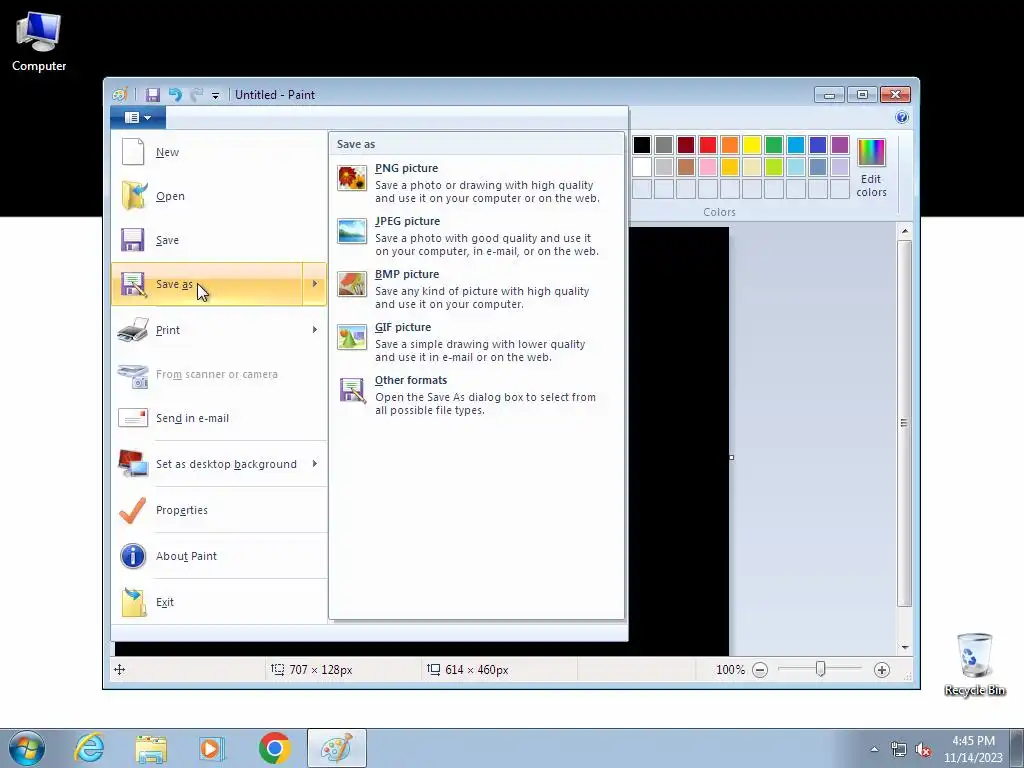Pick the purple color swatch
Screen dimensions: 1024x768
pyautogui.click(x=840, y=144)
